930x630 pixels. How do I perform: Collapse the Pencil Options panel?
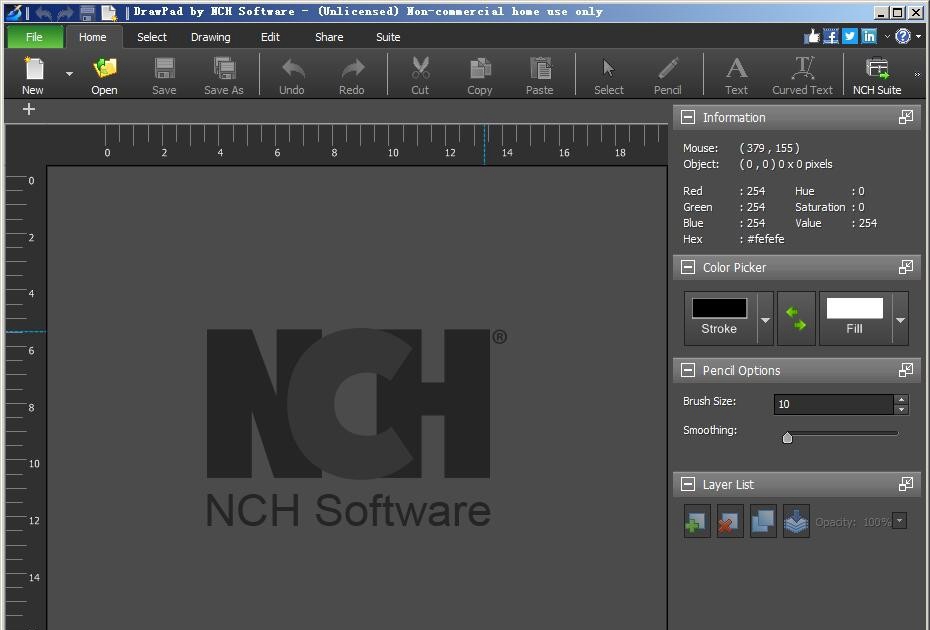tap(688, 370)
